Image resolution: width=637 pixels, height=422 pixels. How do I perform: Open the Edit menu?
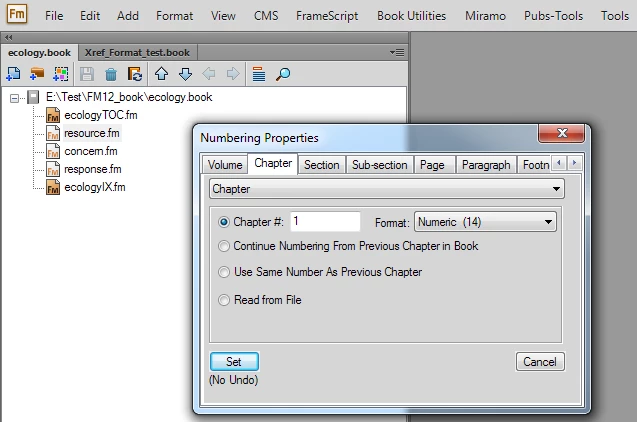pos(90,16)
